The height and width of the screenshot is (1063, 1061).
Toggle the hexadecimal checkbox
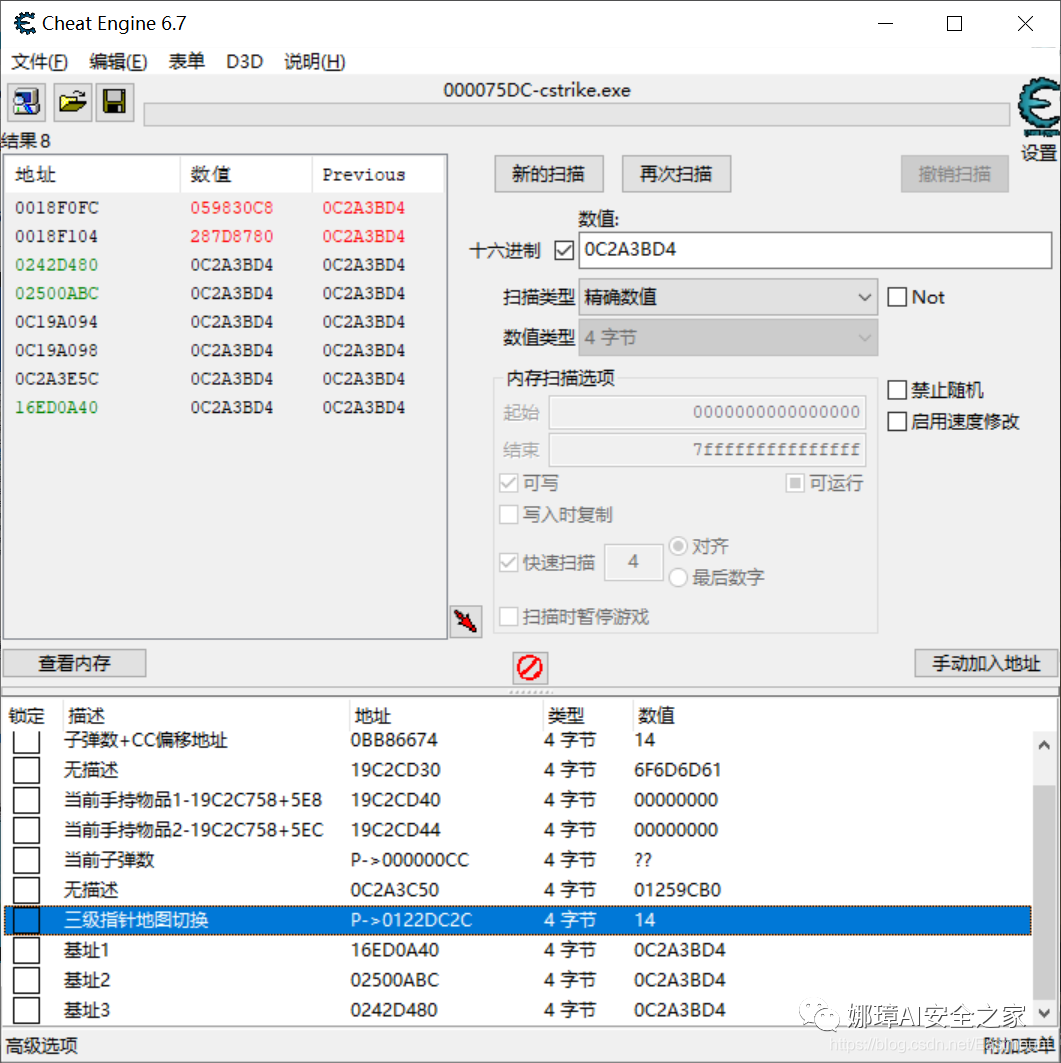(x=564, y=250)
